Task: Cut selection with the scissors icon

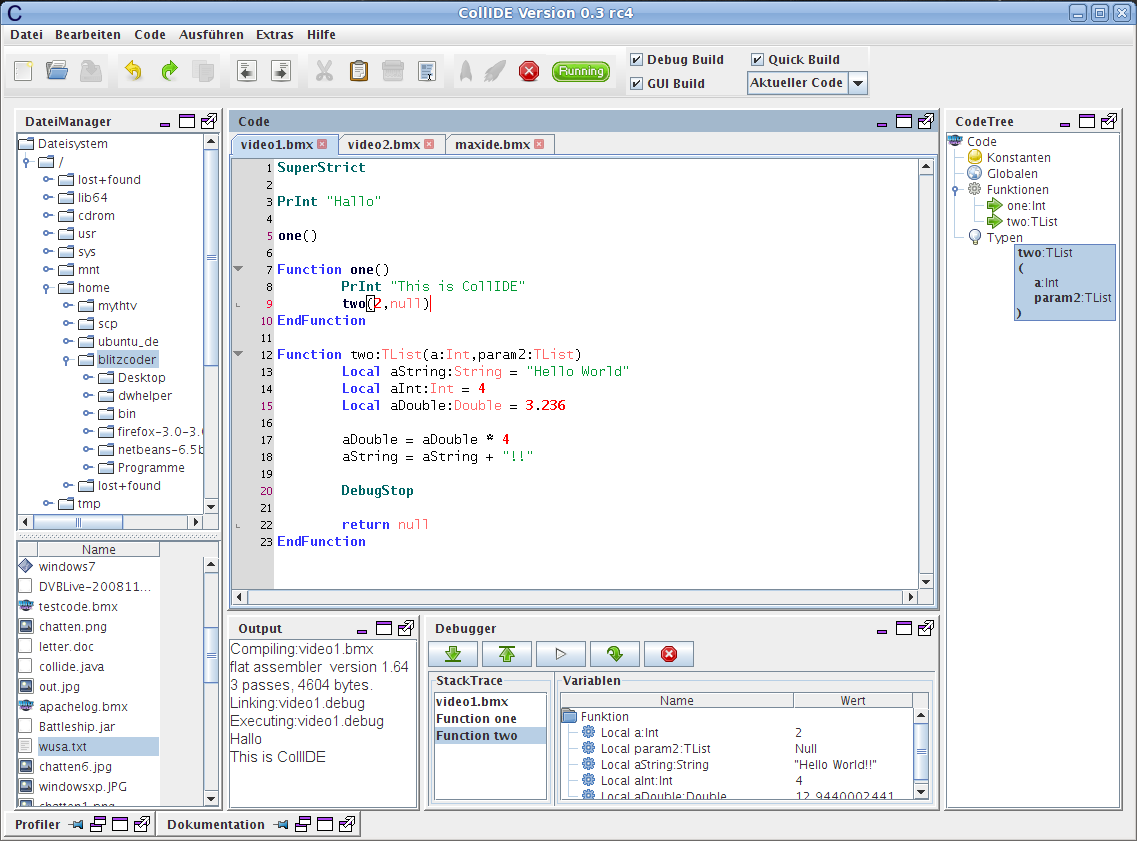Action: pyautogui.click(x=324, y=71)
